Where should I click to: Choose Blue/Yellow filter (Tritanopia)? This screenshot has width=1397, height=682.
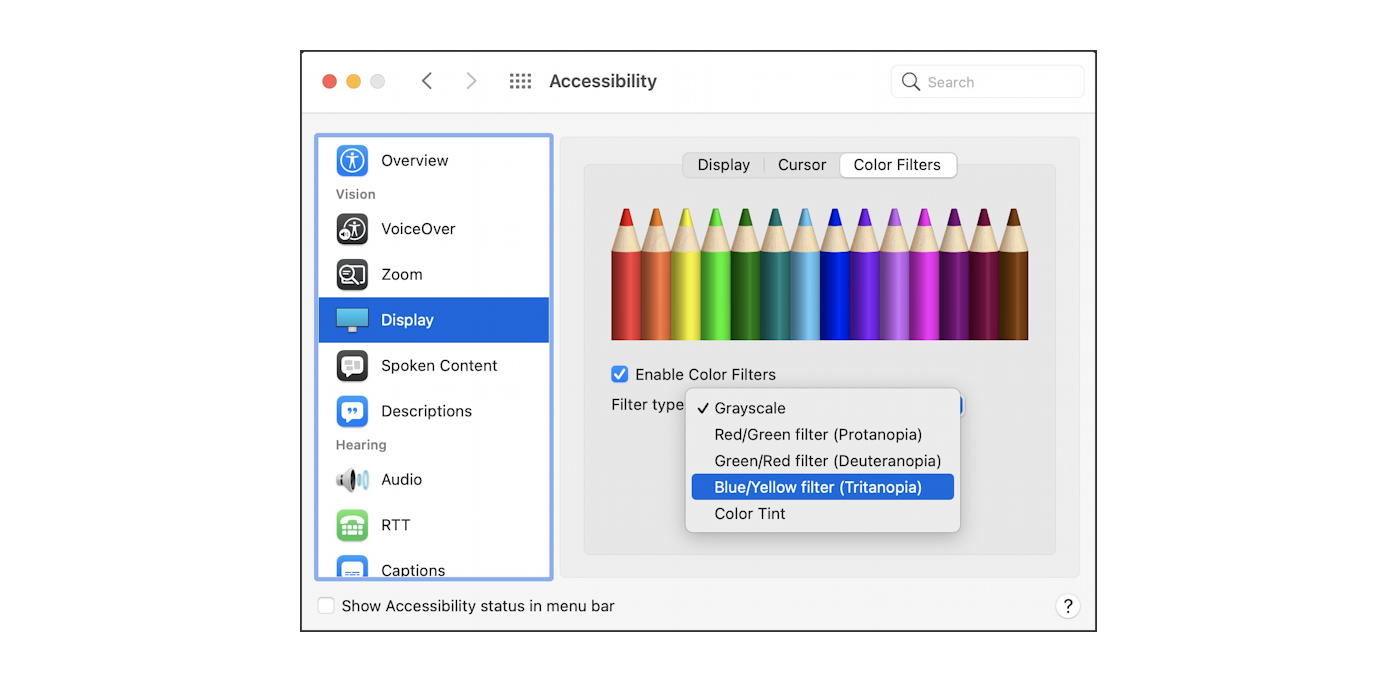(x=822, y=486)
